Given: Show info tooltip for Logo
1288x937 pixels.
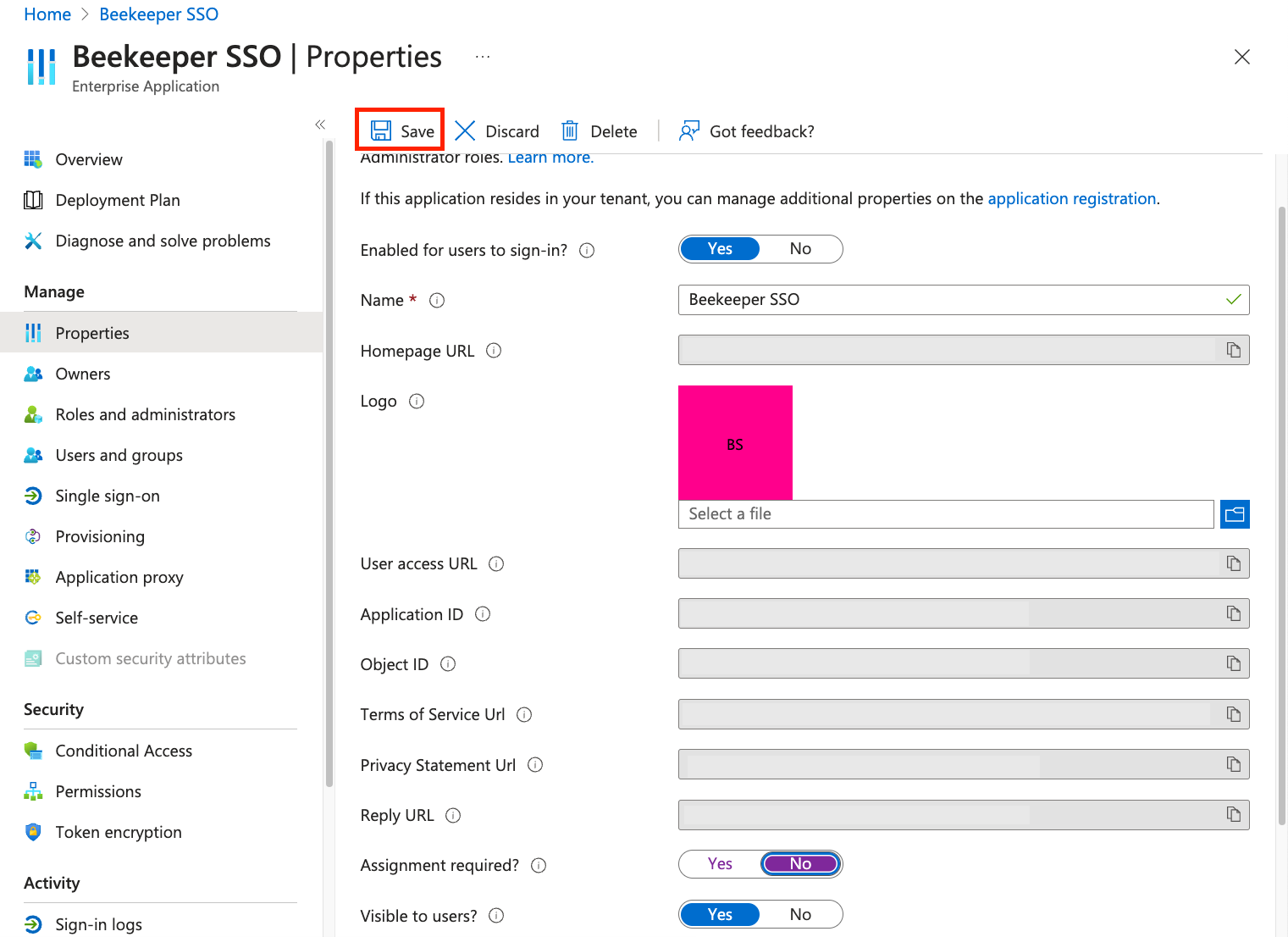Looking at the screenshot, I should click(417, 401).
